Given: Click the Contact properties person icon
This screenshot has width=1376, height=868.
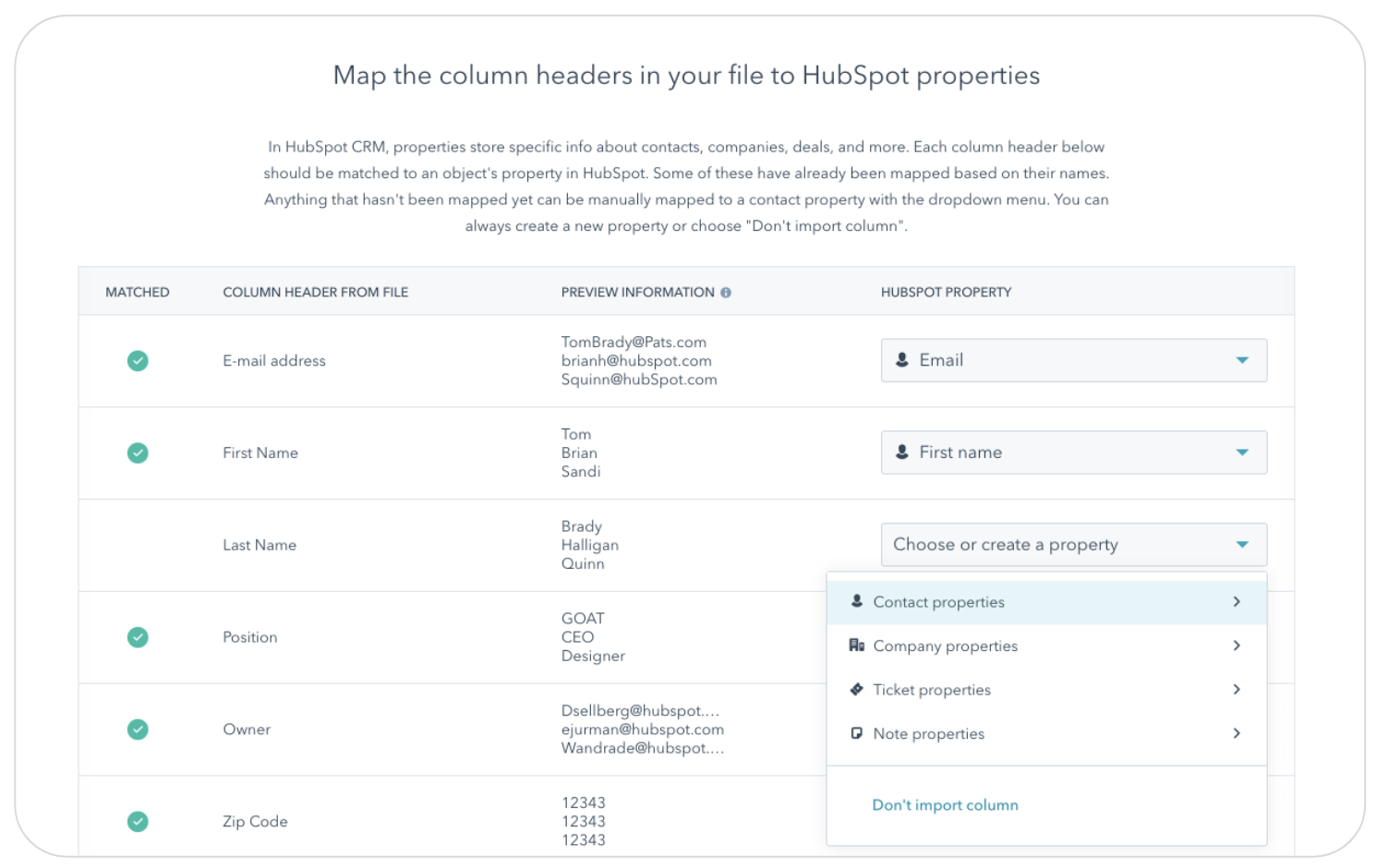Looking at the screenshot, I should pos(857,601).
